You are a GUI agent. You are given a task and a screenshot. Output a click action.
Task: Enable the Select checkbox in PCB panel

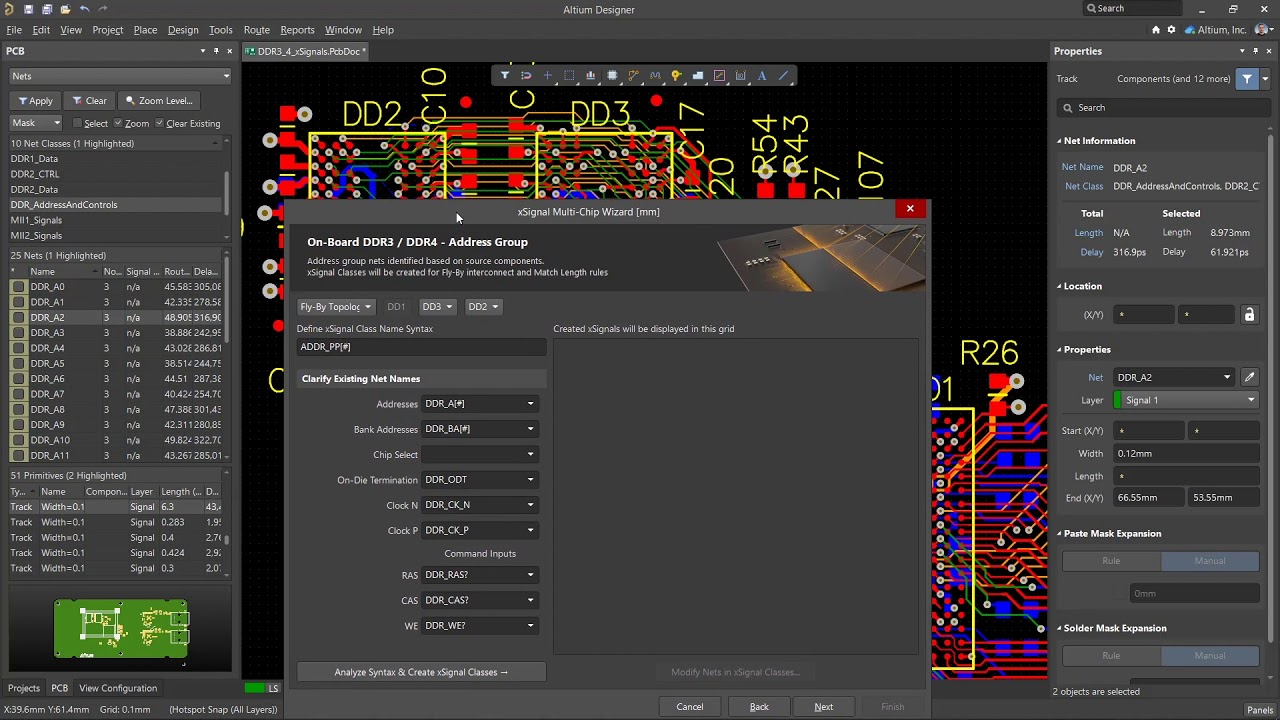(x=76, y=124)
